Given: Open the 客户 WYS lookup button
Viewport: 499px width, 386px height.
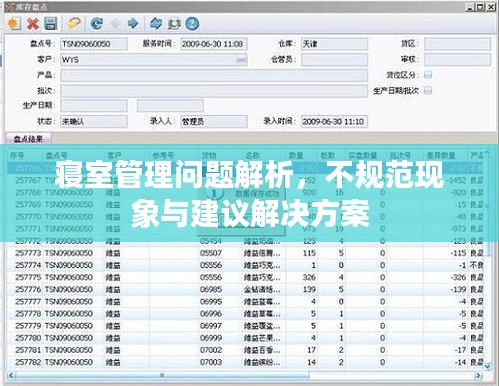Looking at the screenshot, I should click(x=241, y=60).
